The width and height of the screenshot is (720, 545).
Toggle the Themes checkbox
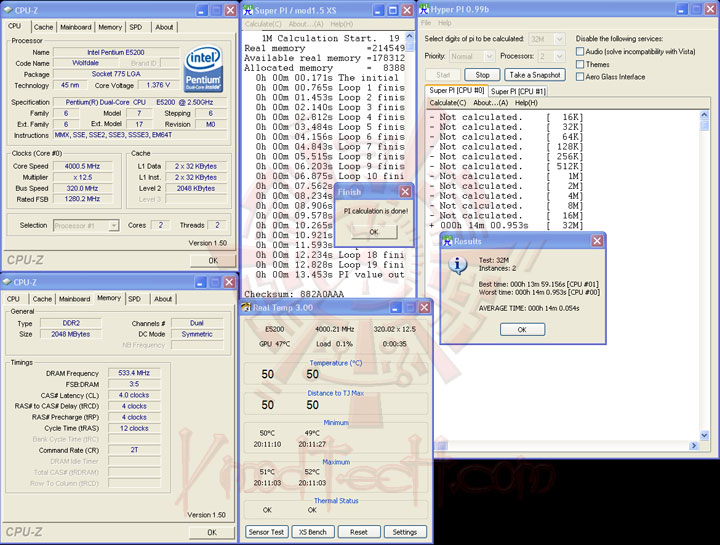580,64
